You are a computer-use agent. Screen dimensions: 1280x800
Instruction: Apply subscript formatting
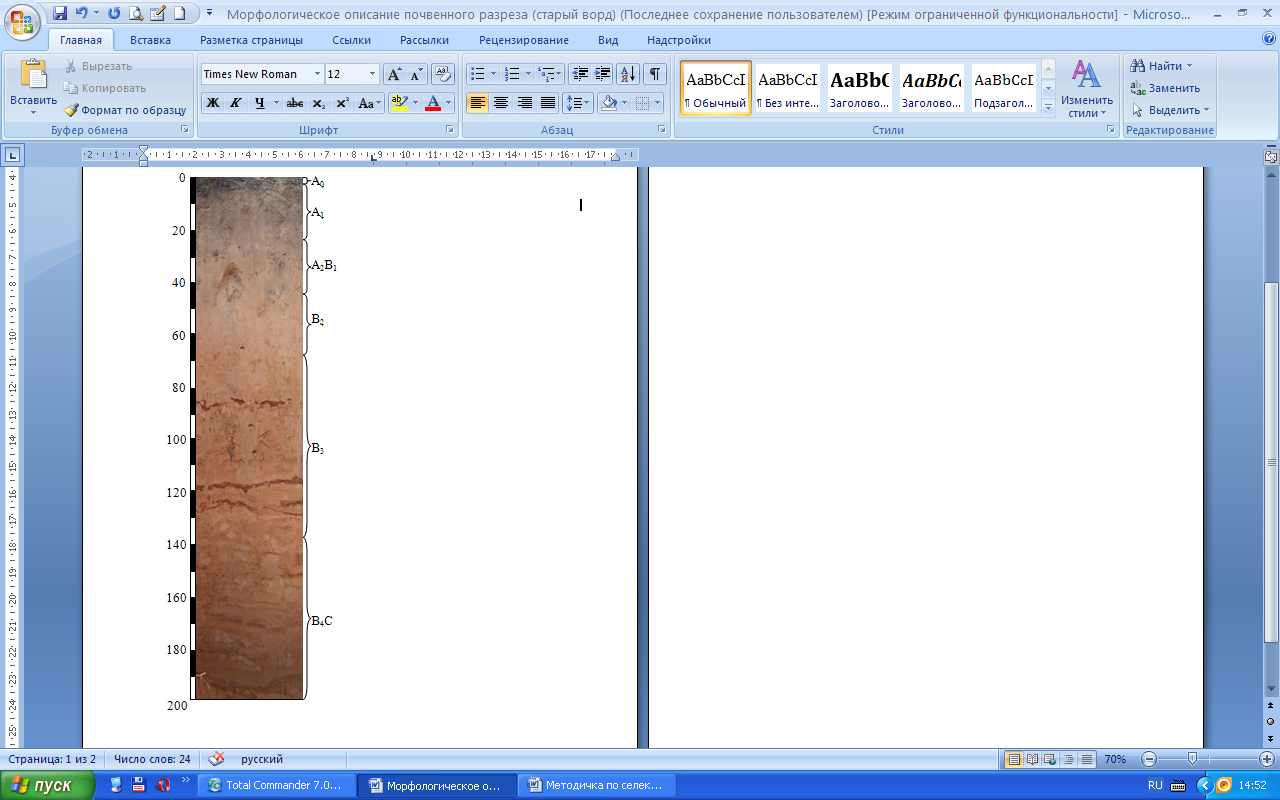coord(319,102)
